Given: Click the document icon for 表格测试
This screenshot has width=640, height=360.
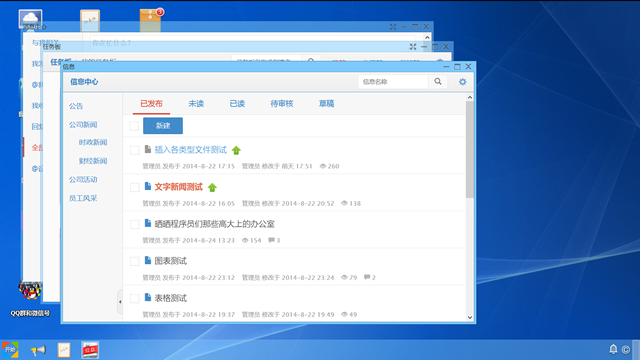Looking at the screenshot, I should pyautogui.click(x=148, y=298).
